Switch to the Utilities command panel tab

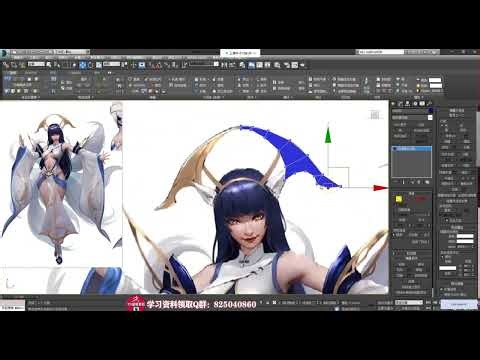tap(429, 104)
